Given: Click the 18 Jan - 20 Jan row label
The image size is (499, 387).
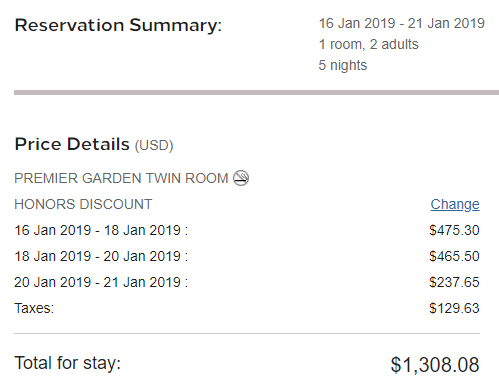Looking at the screenshot, I should [x=101, y=256].
